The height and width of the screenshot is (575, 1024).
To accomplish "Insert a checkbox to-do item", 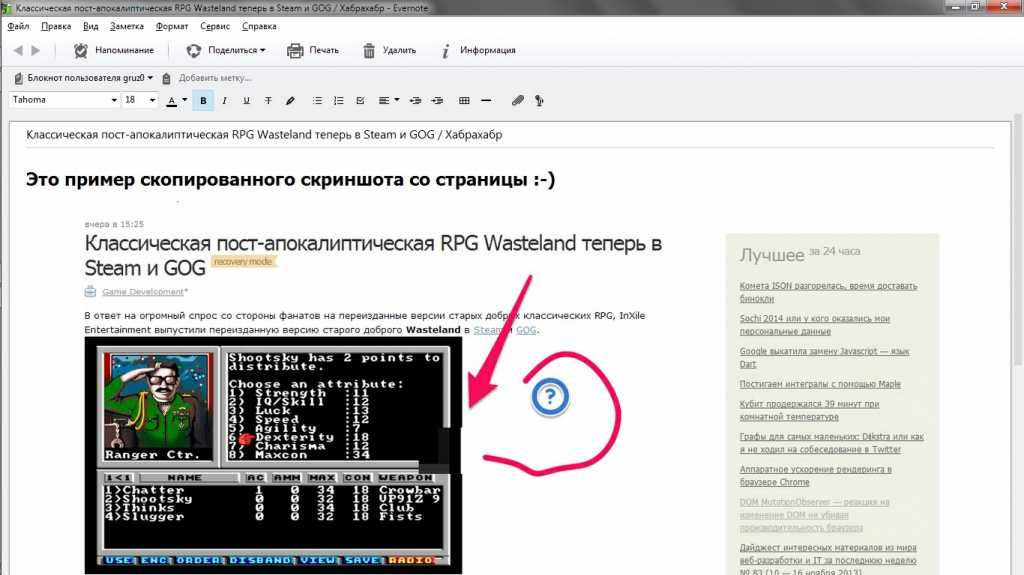I will [360, 100].
